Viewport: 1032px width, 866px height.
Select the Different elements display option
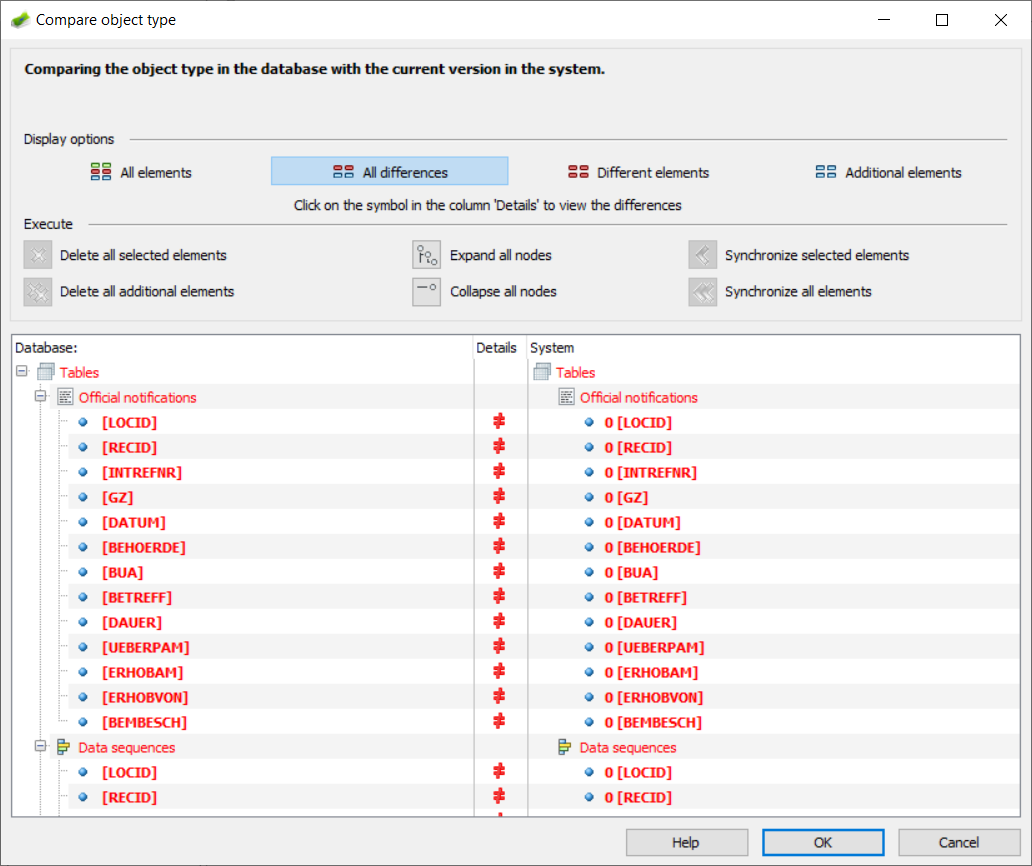tap(638, 171)
